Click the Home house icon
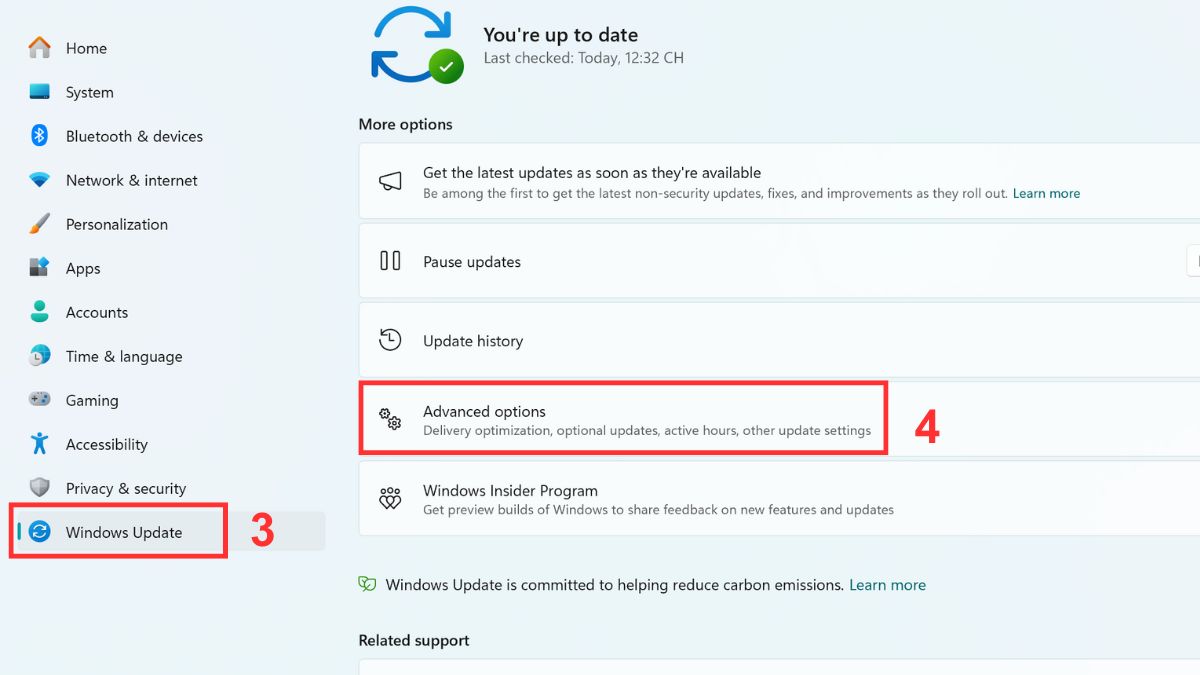This screenshot has height=675, width=1200. click(40, 48)
